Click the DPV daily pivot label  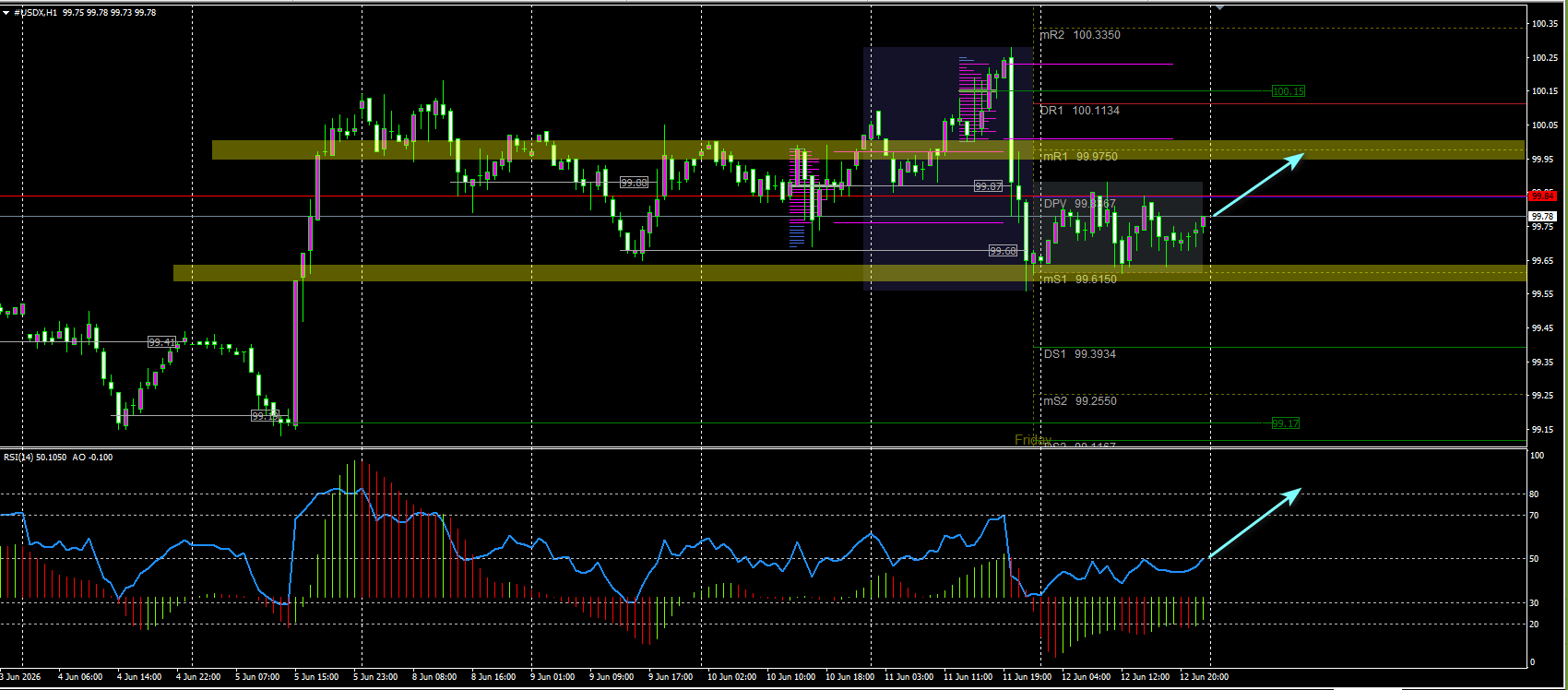point(1079,204)
